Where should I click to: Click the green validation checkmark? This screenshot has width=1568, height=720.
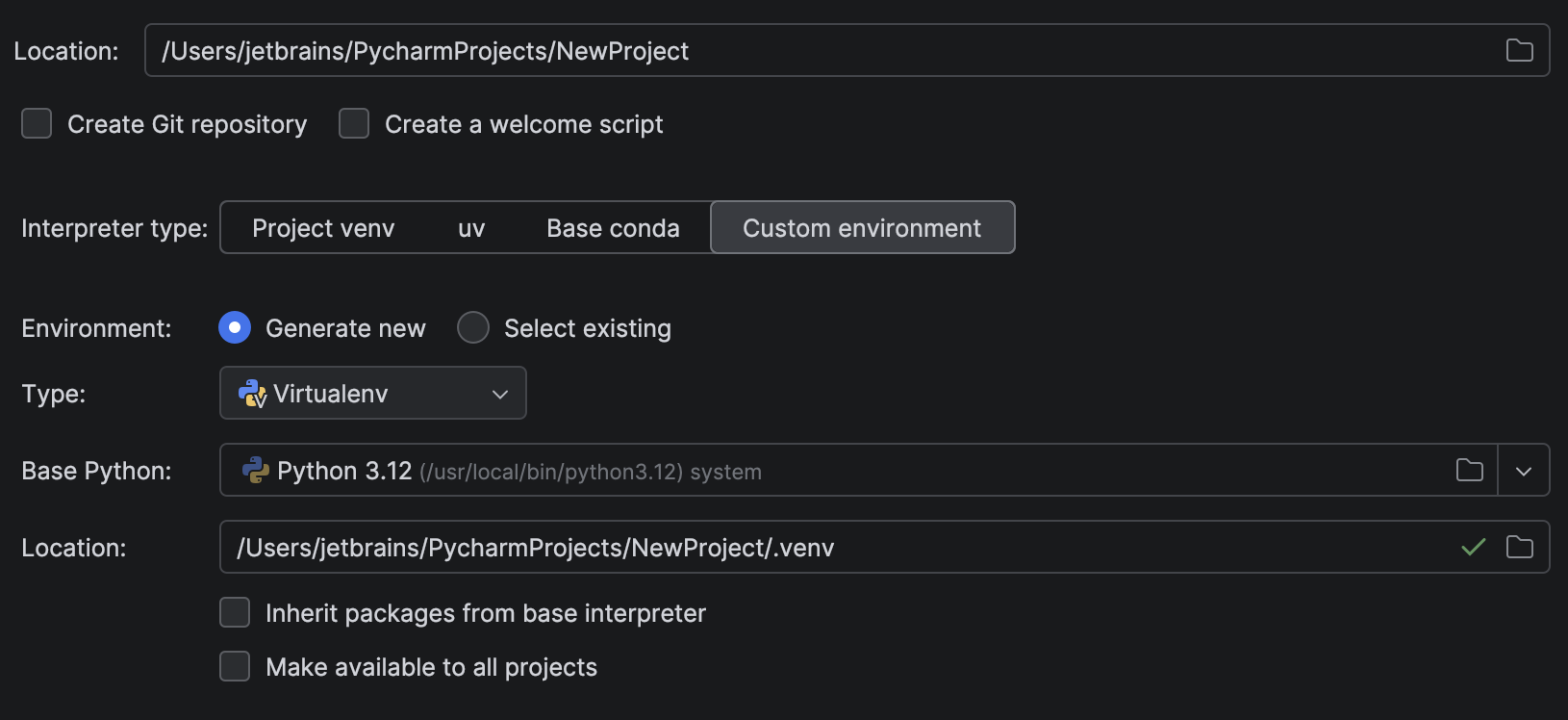1473,547
